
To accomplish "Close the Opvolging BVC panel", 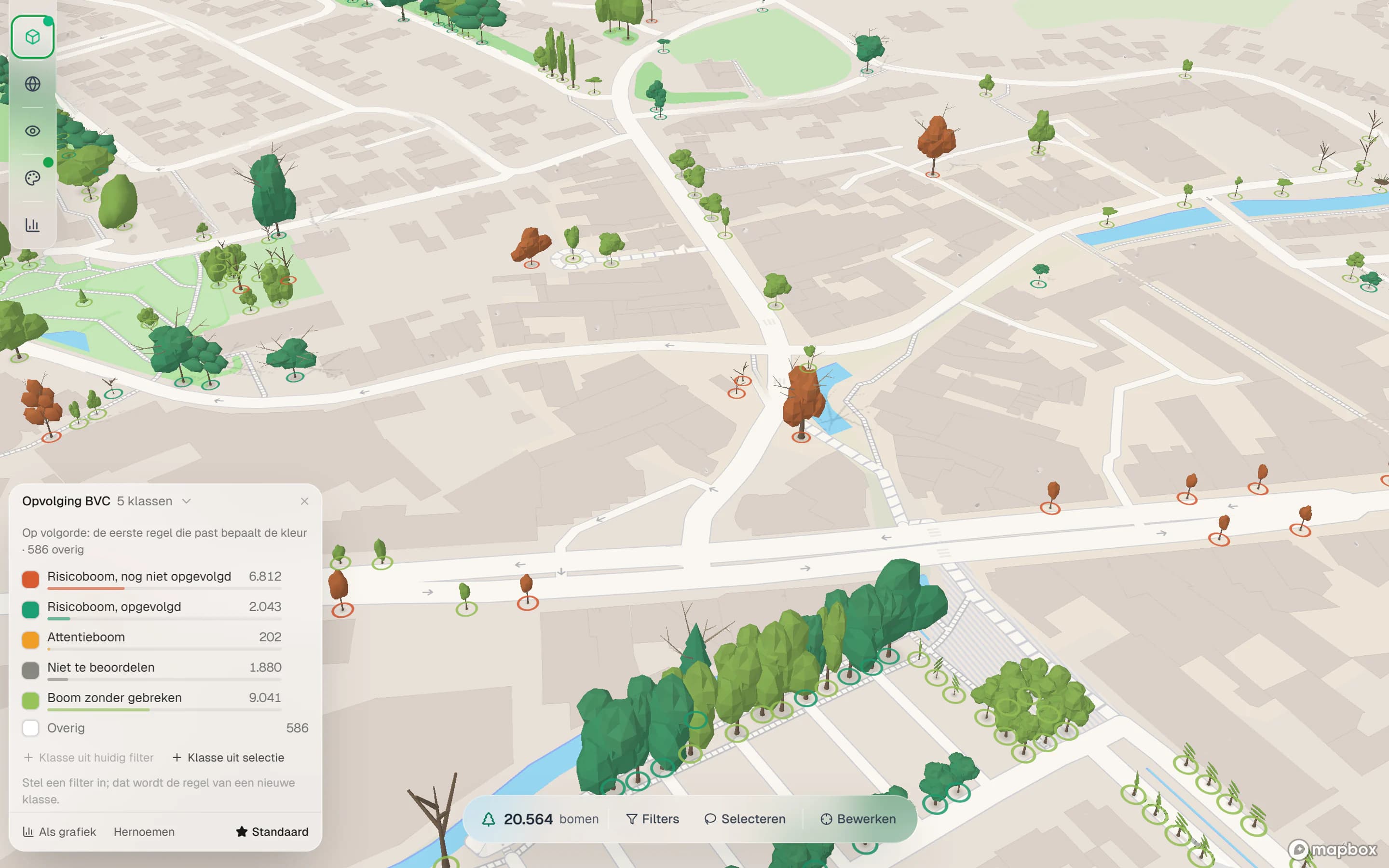I will (x=304, y=501).
